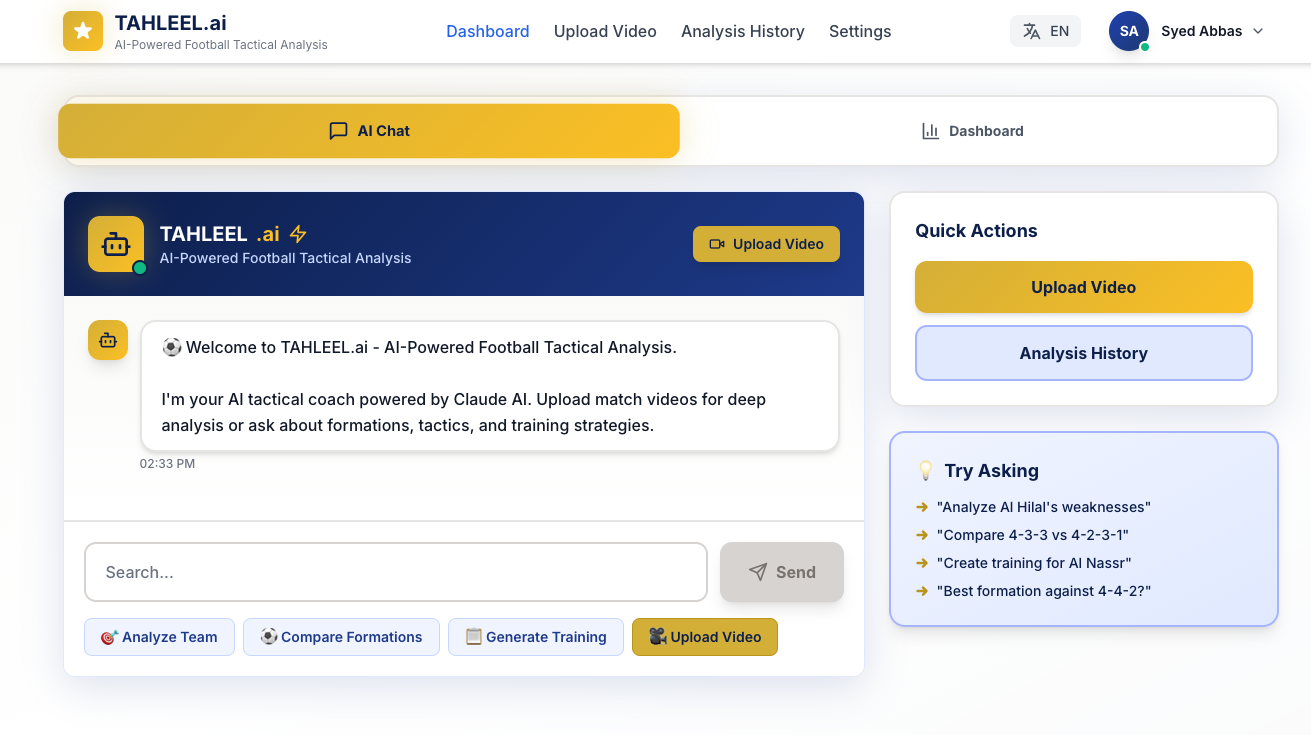The width and height of the screenshot is (1311, 735).
Task: Click the clipboard icon on Generate Training
Action: tap(474, 636)
